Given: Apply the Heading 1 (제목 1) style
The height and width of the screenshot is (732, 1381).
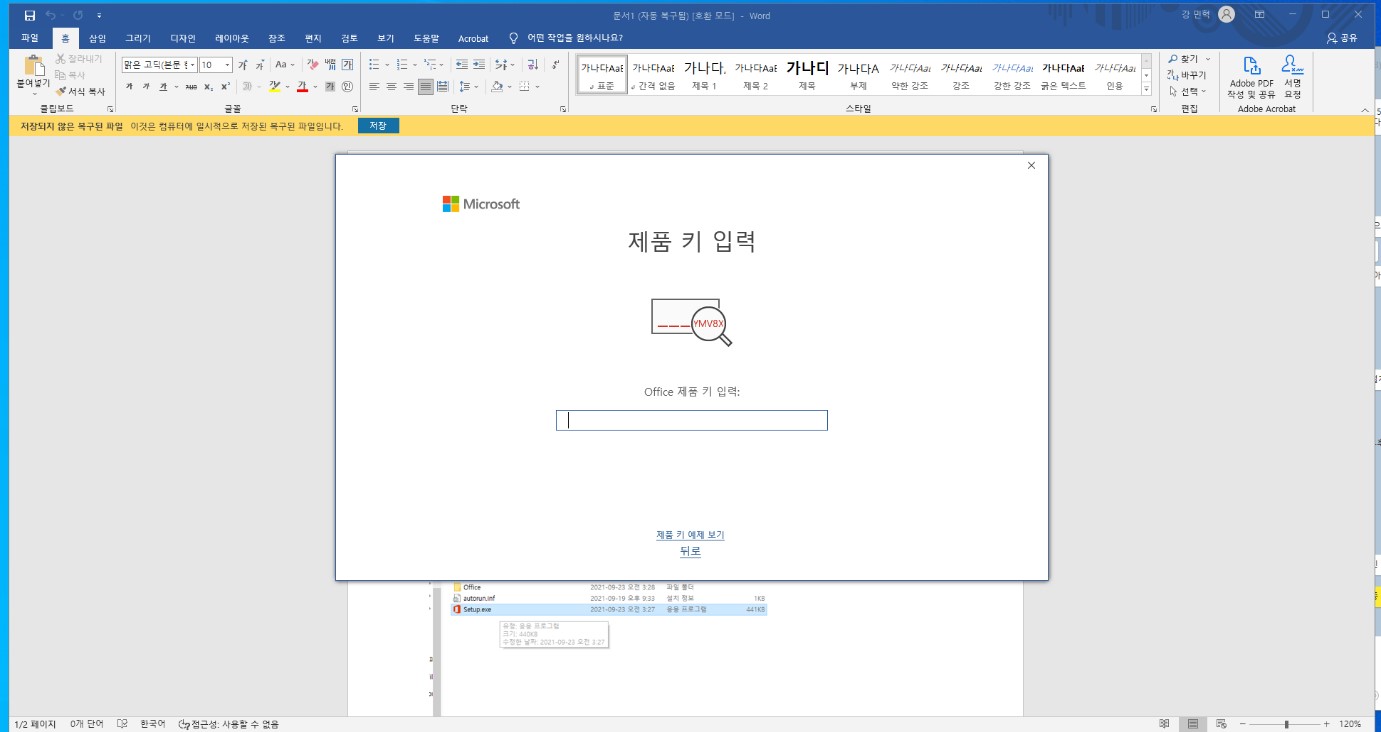Looking at the screenshot, I should click(x=704, y=75).
